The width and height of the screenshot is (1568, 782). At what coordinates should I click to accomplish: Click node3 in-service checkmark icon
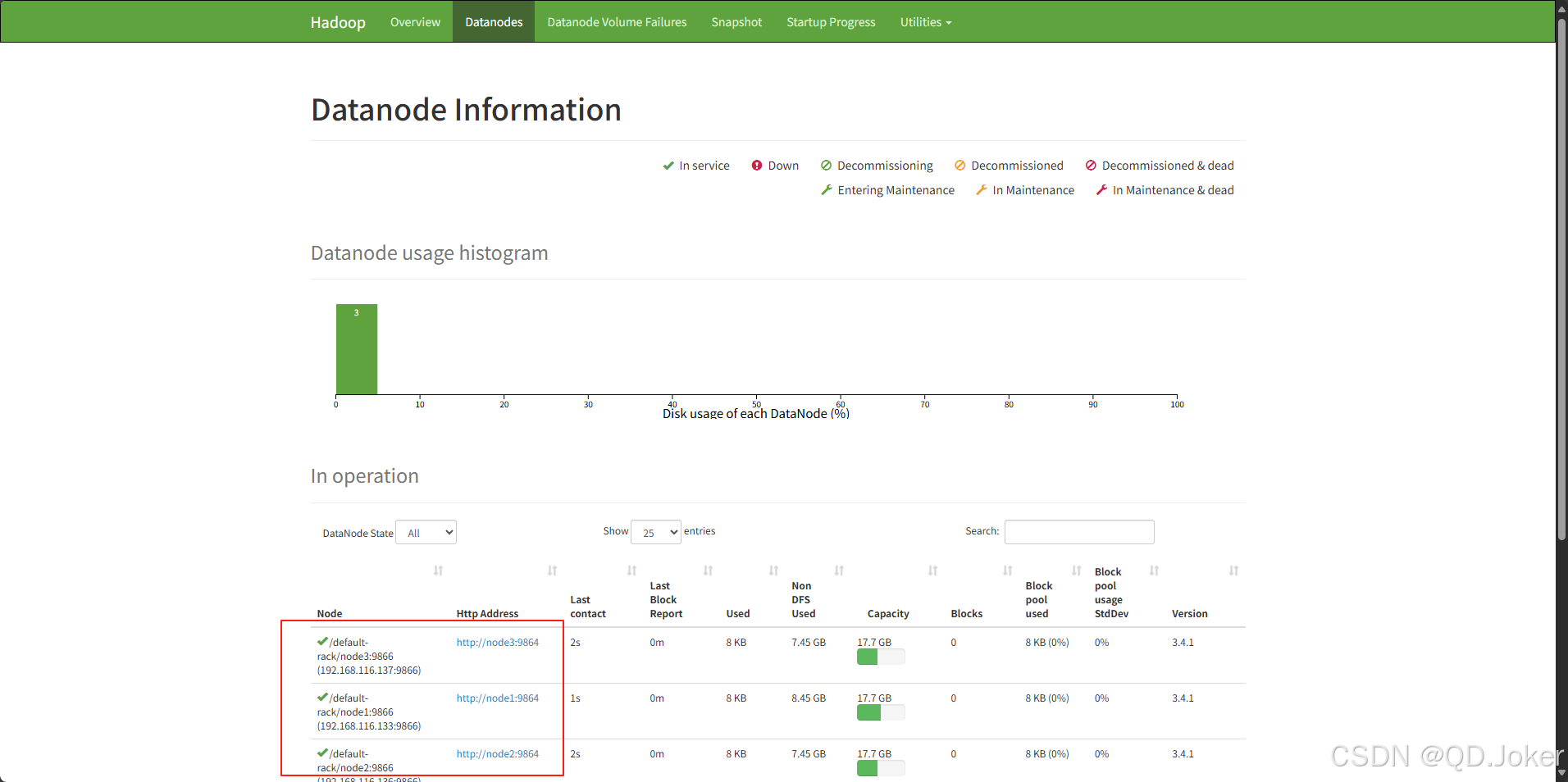tap(322, 642)
